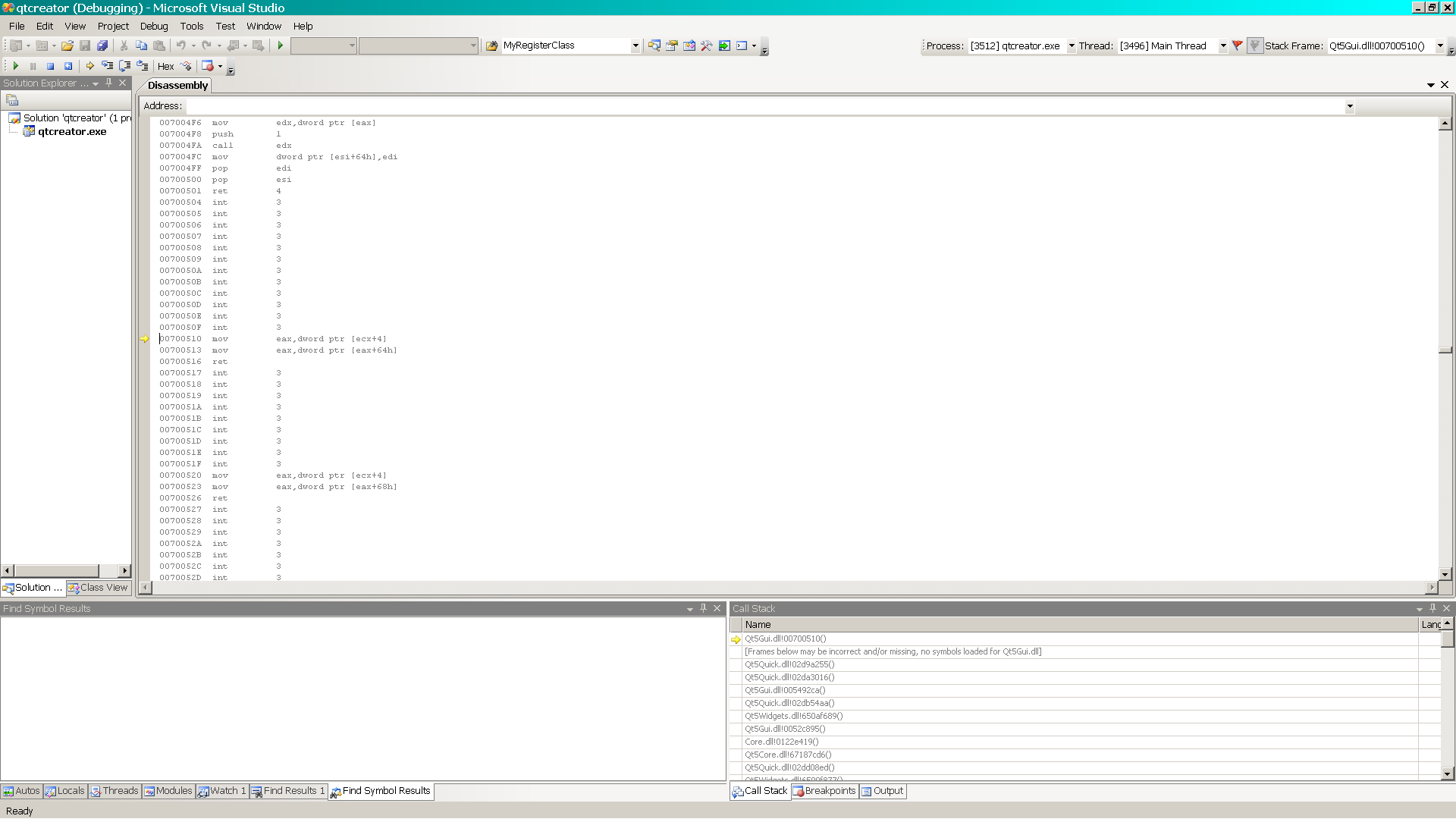Click the Step Into icon

107,67
